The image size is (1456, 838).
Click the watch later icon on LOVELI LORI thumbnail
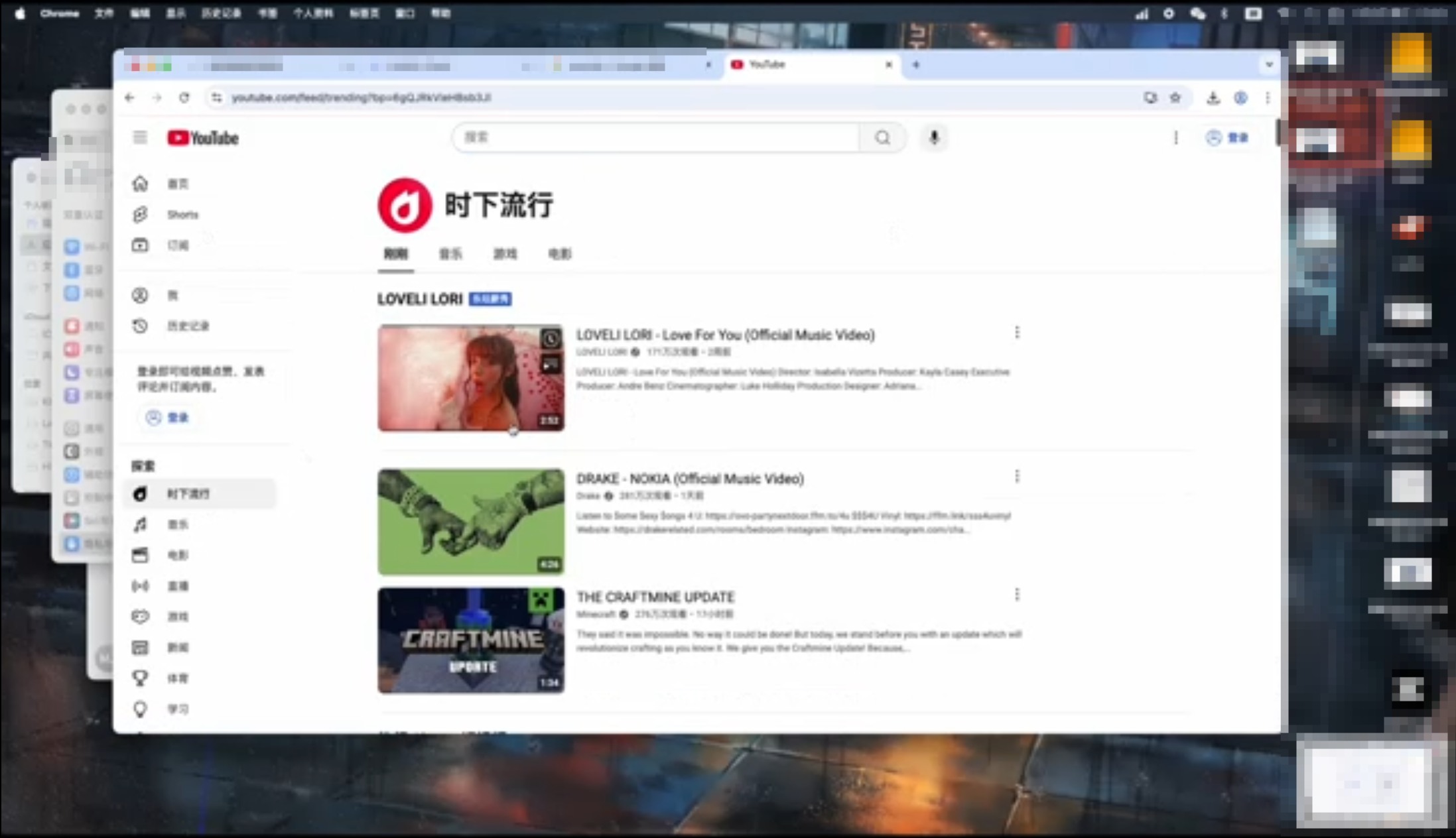tap(551, 339)
